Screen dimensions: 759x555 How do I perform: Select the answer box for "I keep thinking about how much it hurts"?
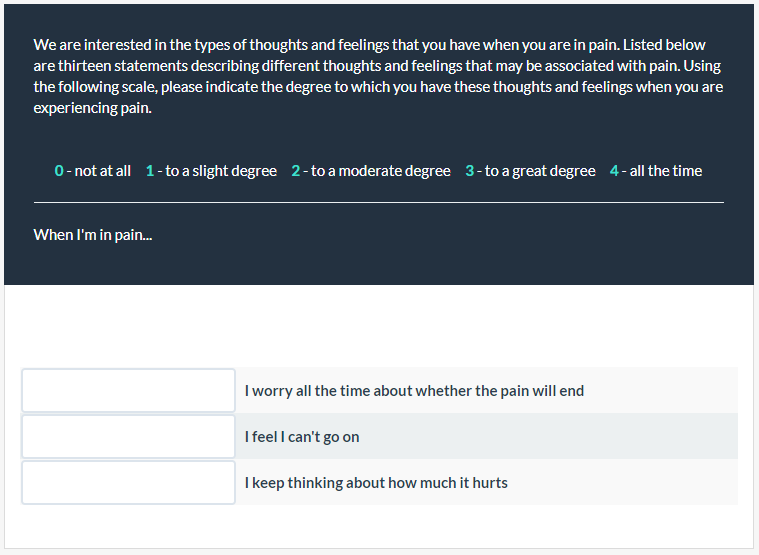(128, 483)
